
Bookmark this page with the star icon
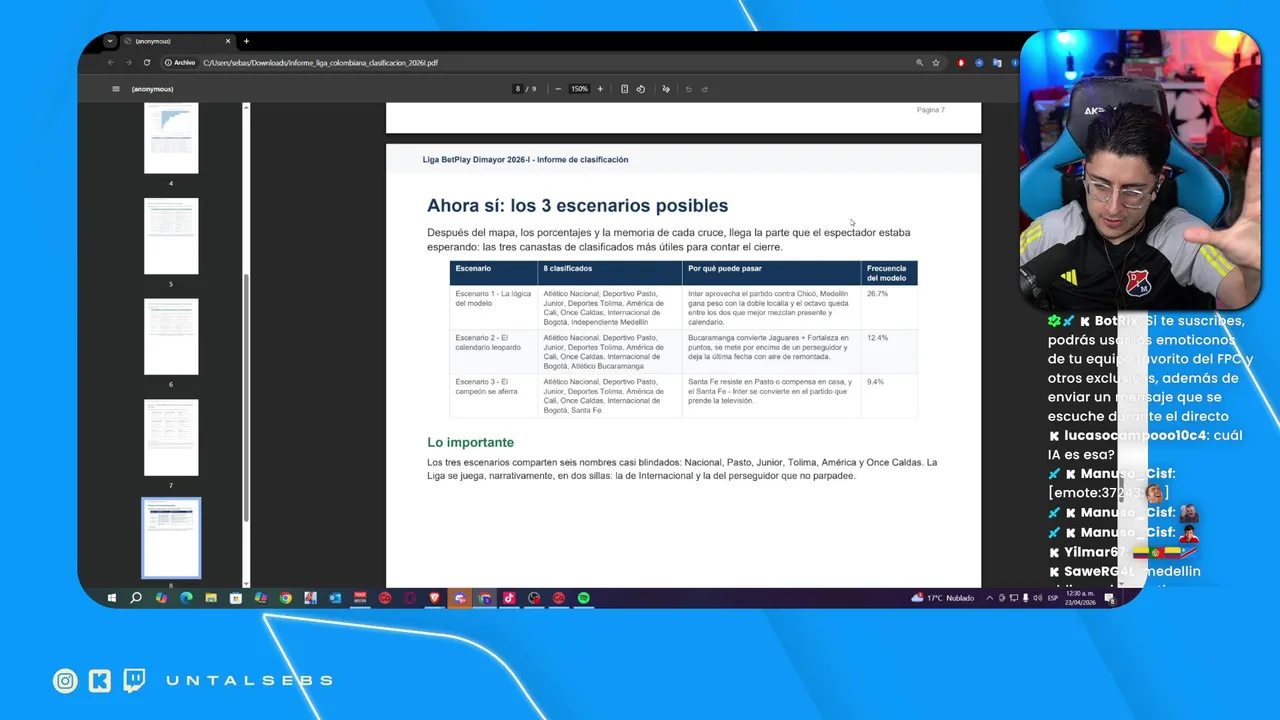[936, 62]
